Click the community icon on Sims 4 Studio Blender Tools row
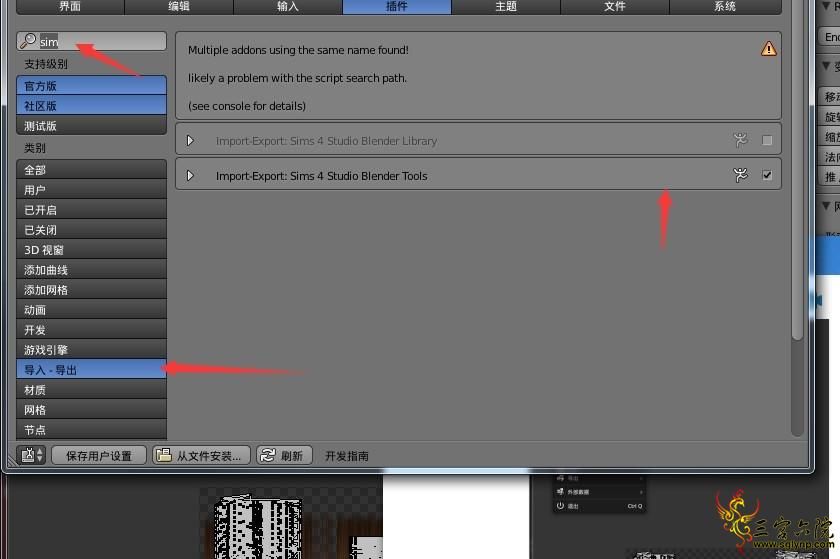Screen dimensions: 840x559 [740, 175]
